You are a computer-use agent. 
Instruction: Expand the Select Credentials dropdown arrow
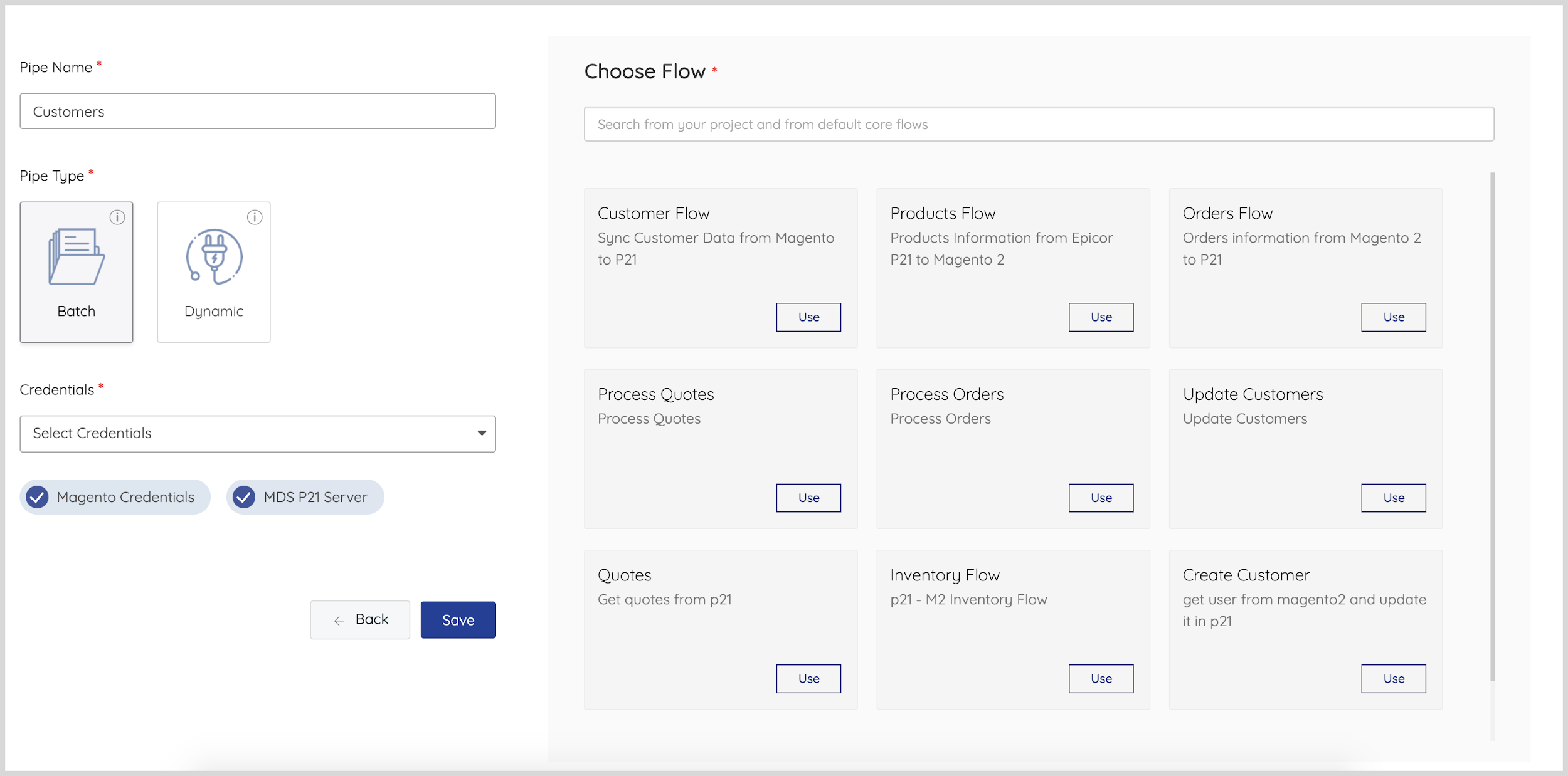coord(481,433)
